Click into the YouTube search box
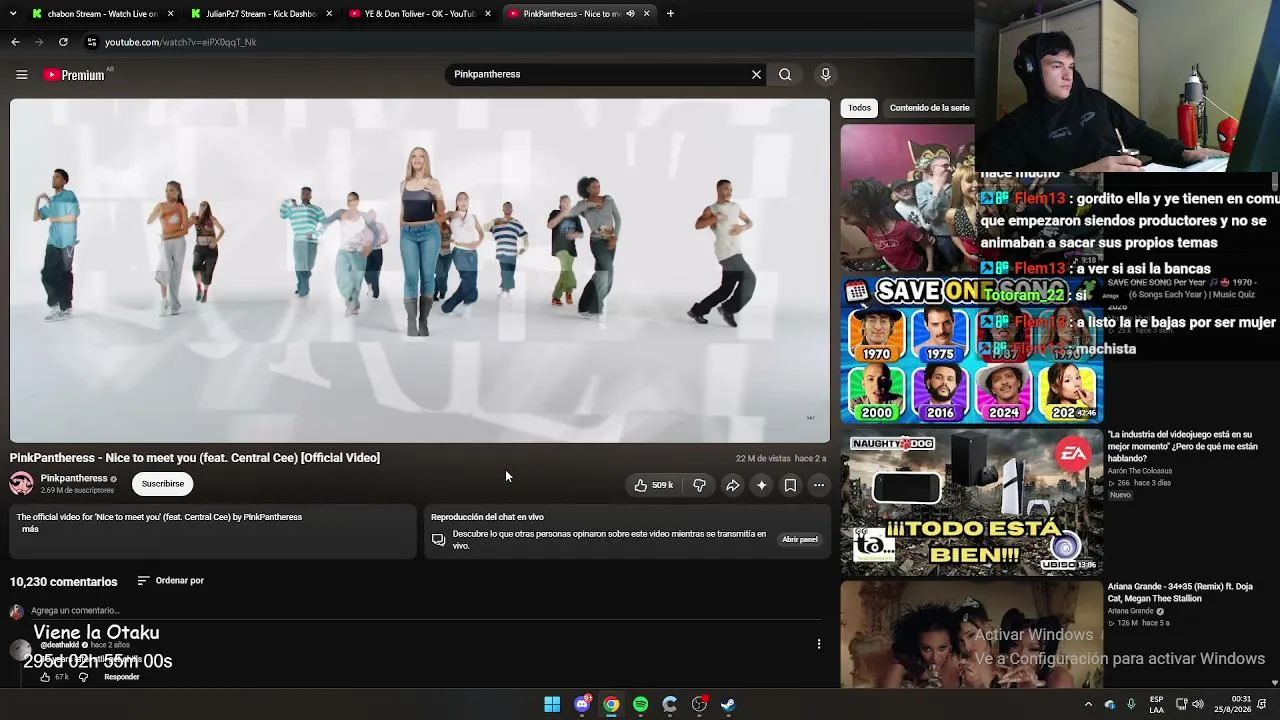Image resolution: width=1280 pixels, height=720 pixels. [600, 74]
